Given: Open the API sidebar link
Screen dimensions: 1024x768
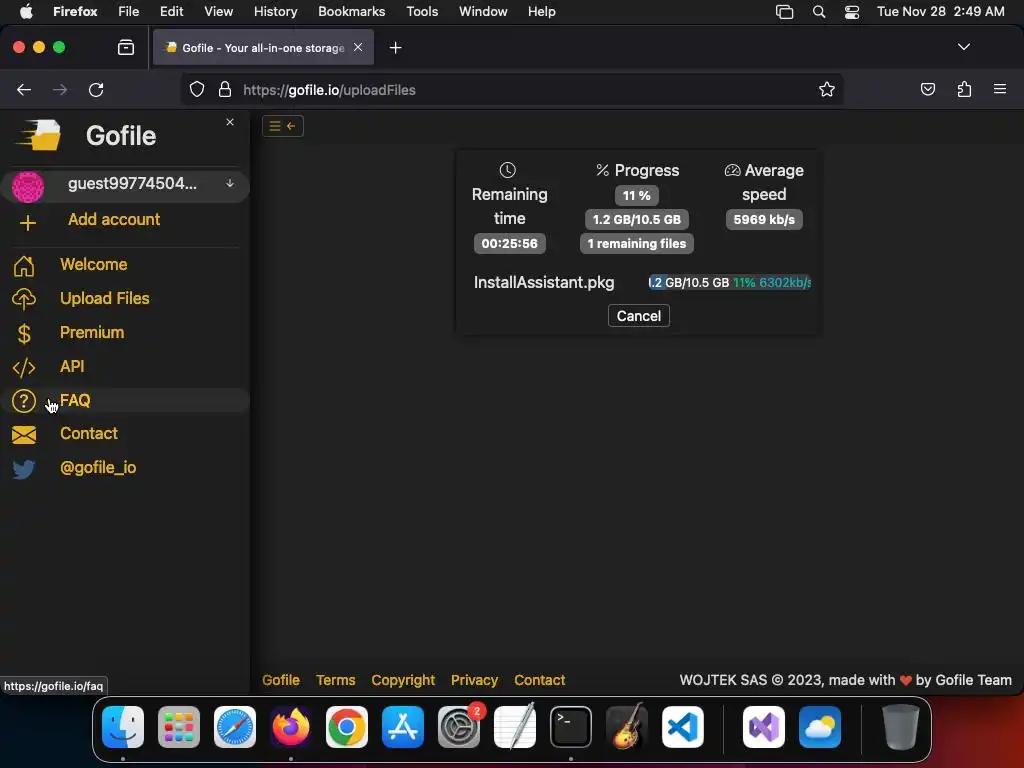Looking at the screenshot, I should point(72,366).
